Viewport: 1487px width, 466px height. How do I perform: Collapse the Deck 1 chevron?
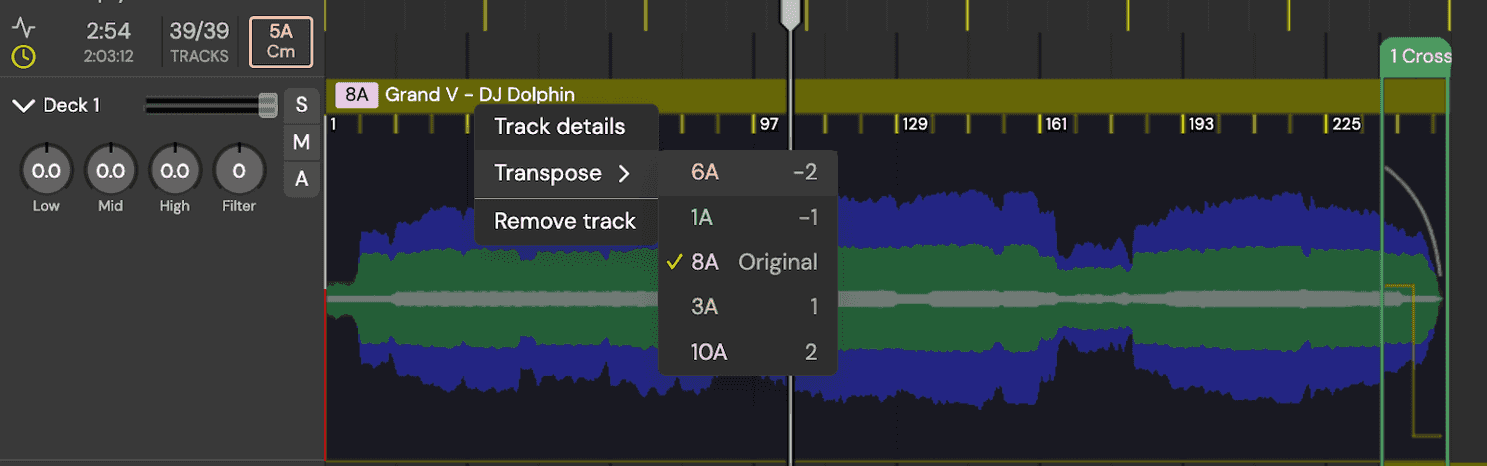click(x=23, y=106)
